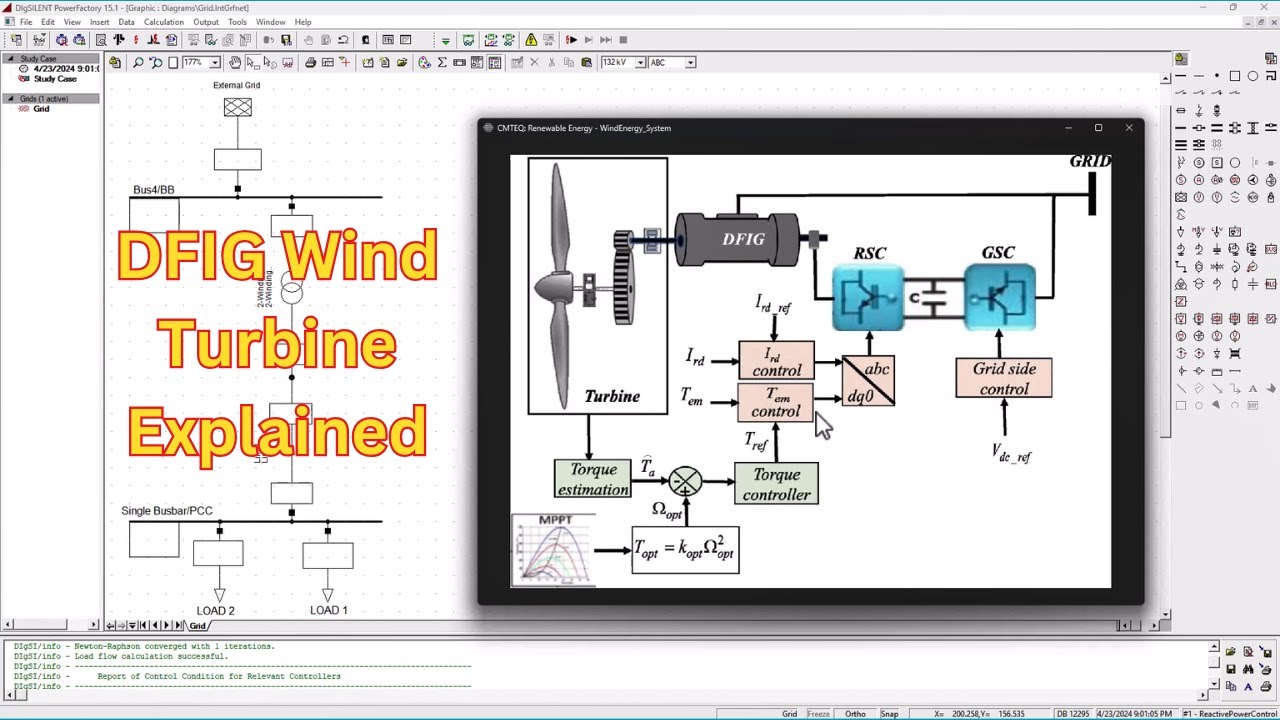
Task: Open the Tools menu
Action: 237,22
